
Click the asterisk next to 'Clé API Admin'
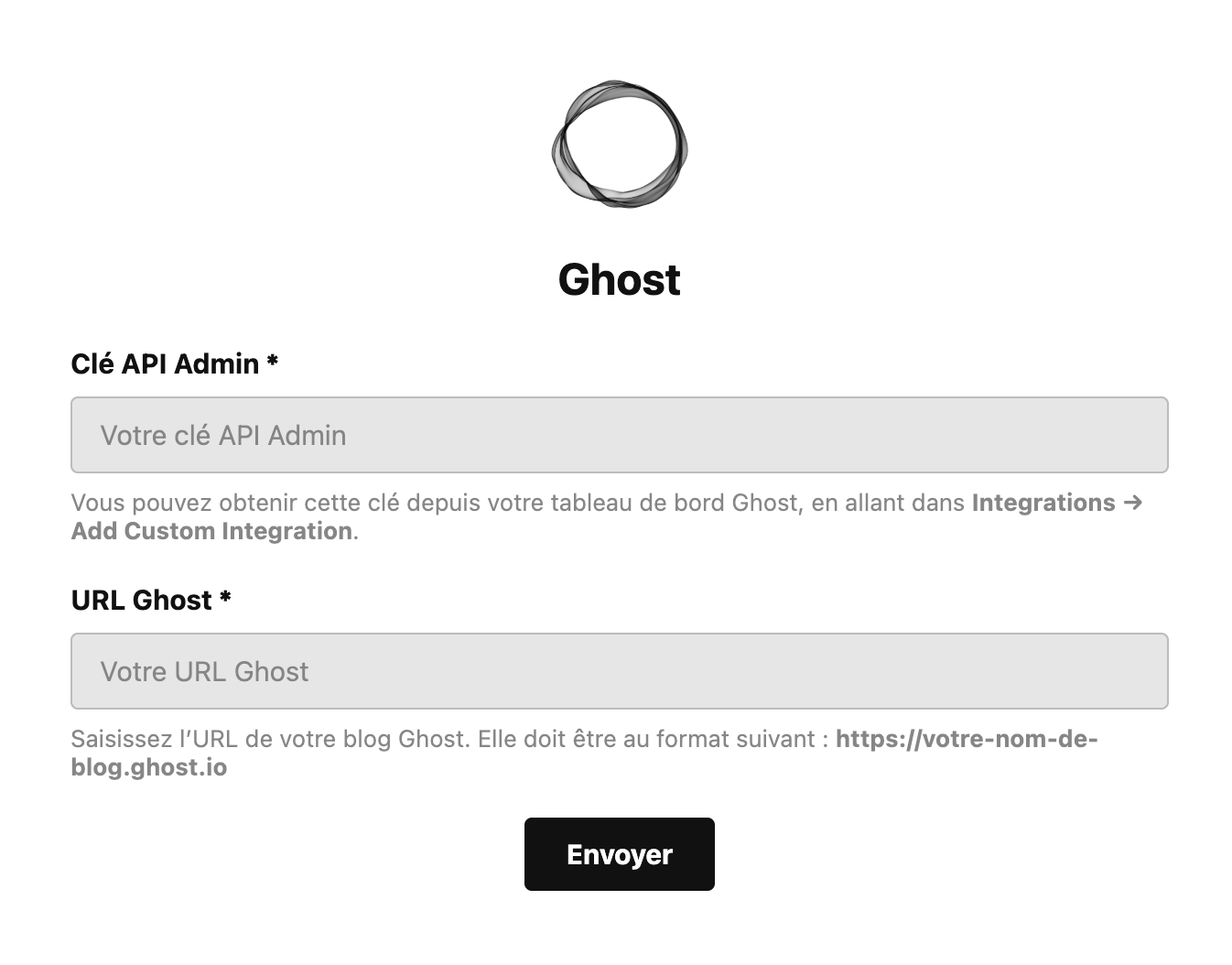coord(273,363)
